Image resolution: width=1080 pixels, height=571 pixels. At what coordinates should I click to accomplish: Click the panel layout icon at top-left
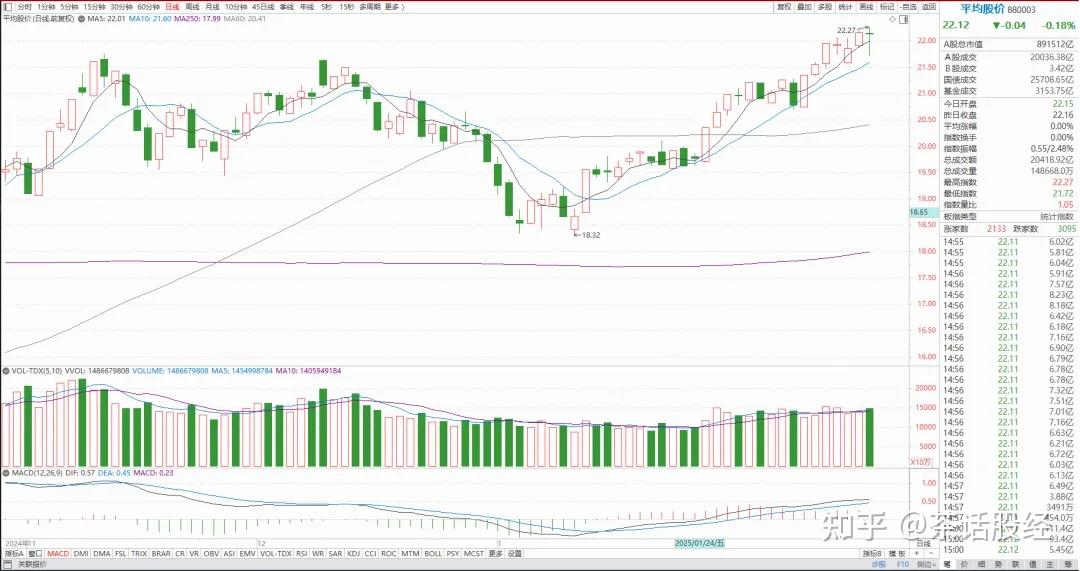8,7
